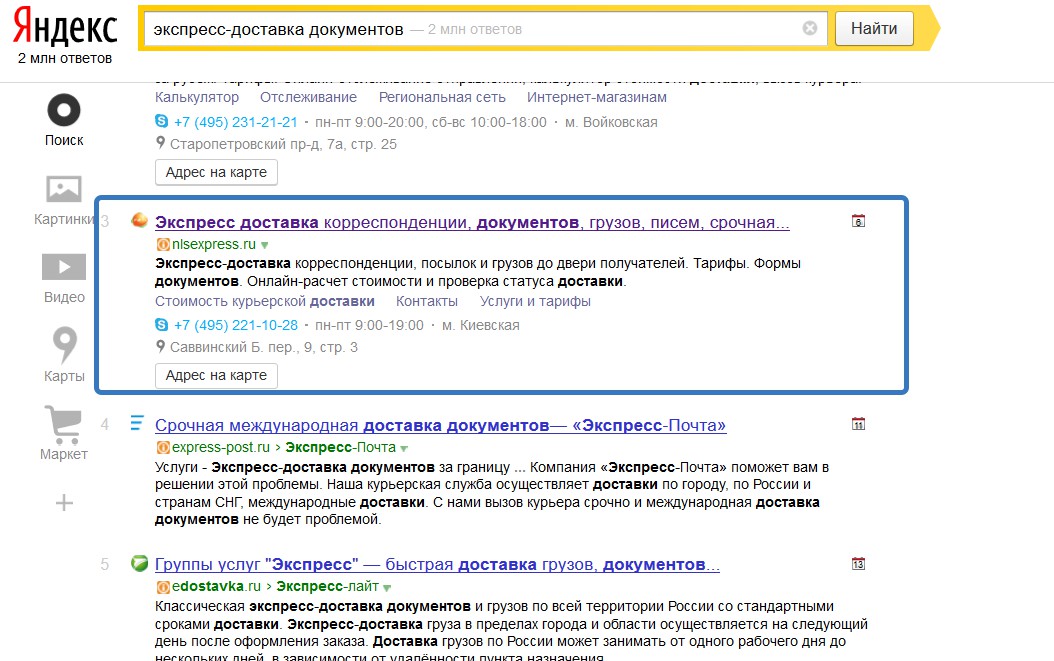
Task: Open the nlsexpress.ru green URL
Action: click(214, 245)
